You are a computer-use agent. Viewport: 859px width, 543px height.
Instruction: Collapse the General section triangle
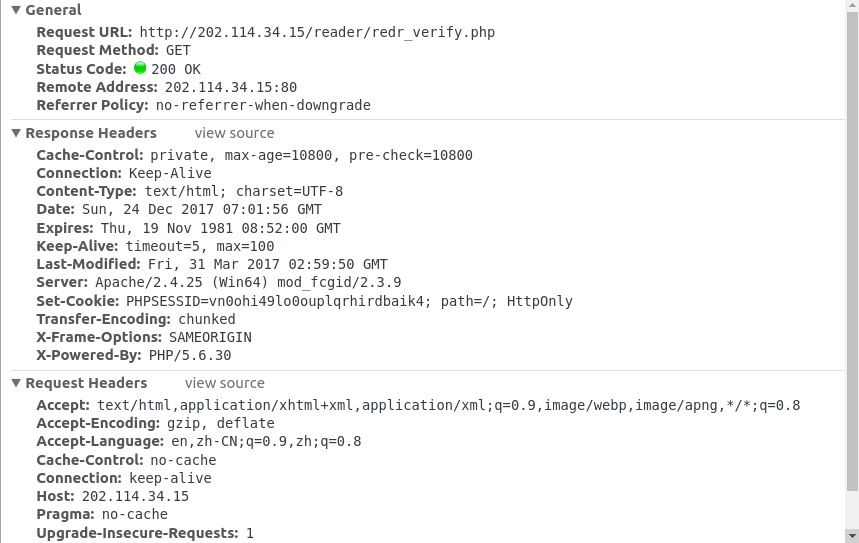[16, 10]
